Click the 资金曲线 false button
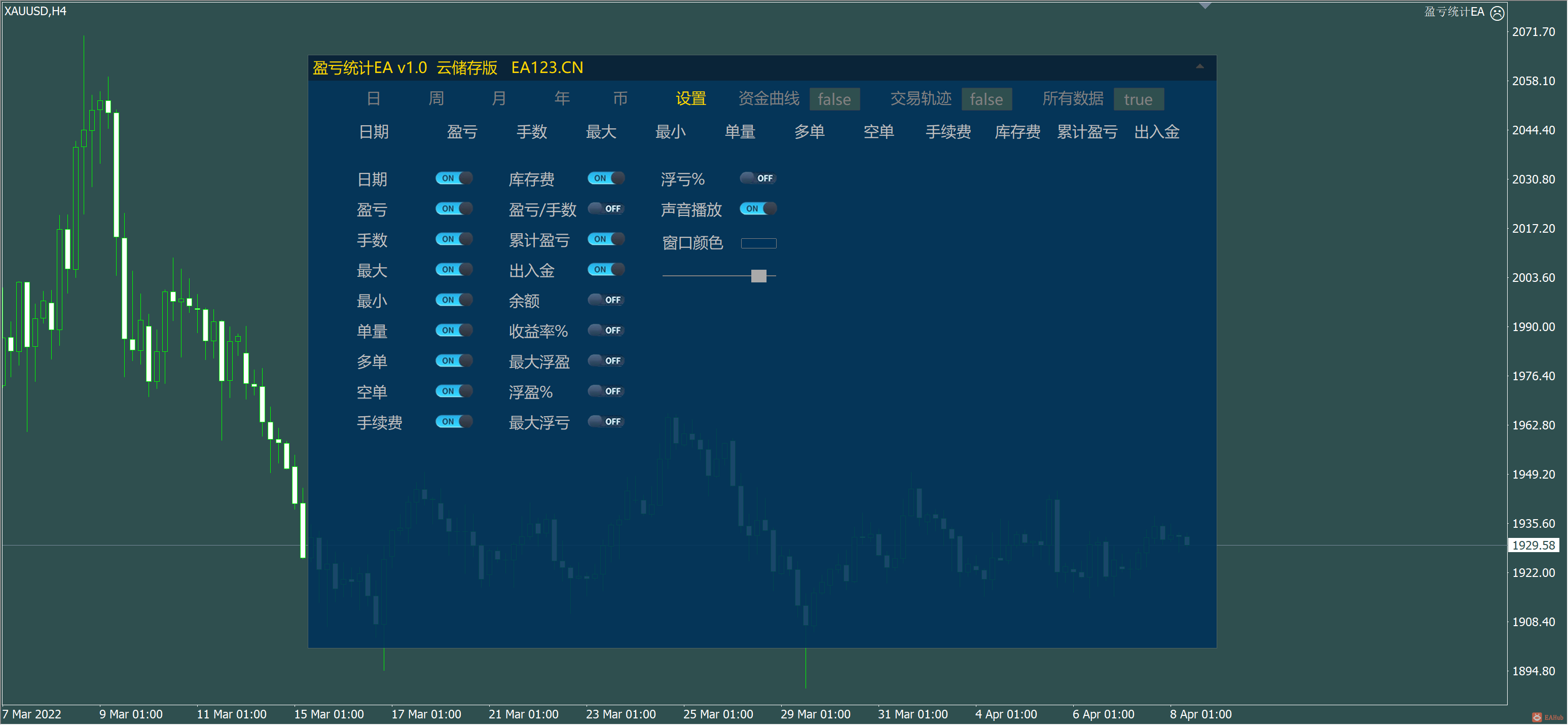Screen dimensions: 1568x725 coord(834,99)
